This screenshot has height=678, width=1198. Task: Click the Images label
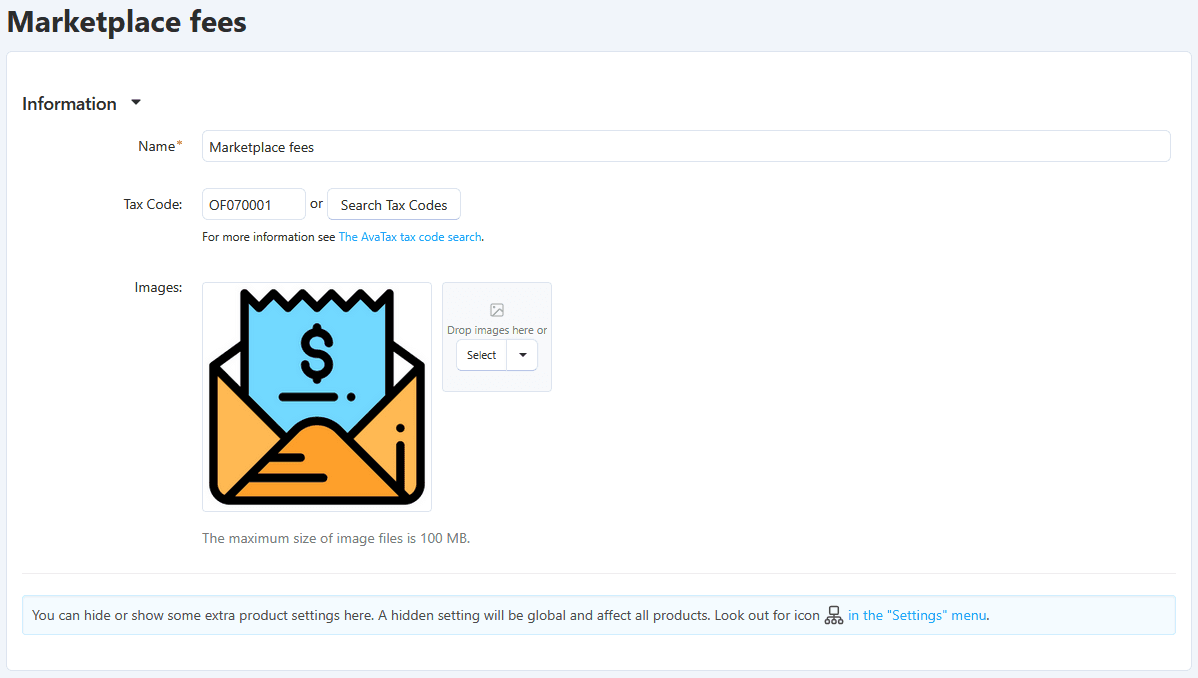[158, 287]
